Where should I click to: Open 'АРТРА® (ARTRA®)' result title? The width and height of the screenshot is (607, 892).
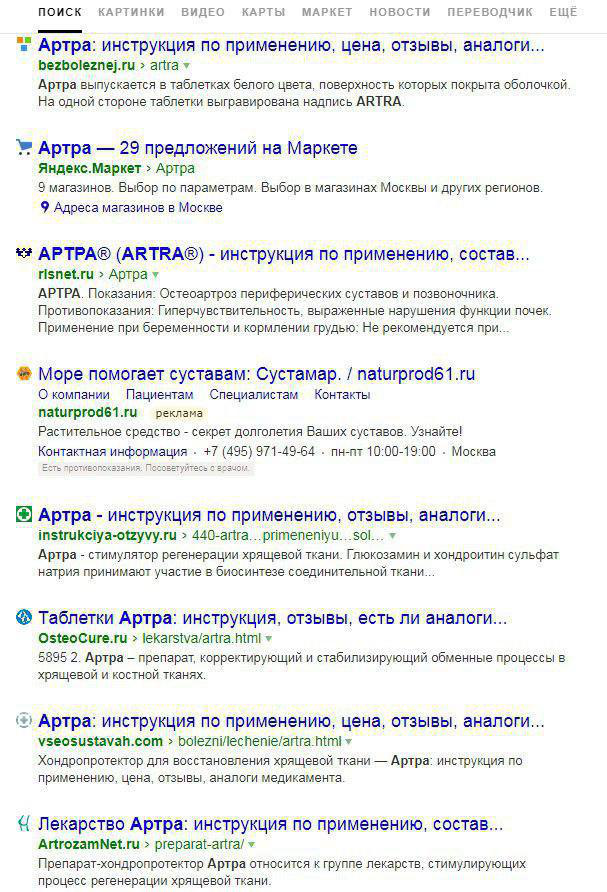(283, 254)
